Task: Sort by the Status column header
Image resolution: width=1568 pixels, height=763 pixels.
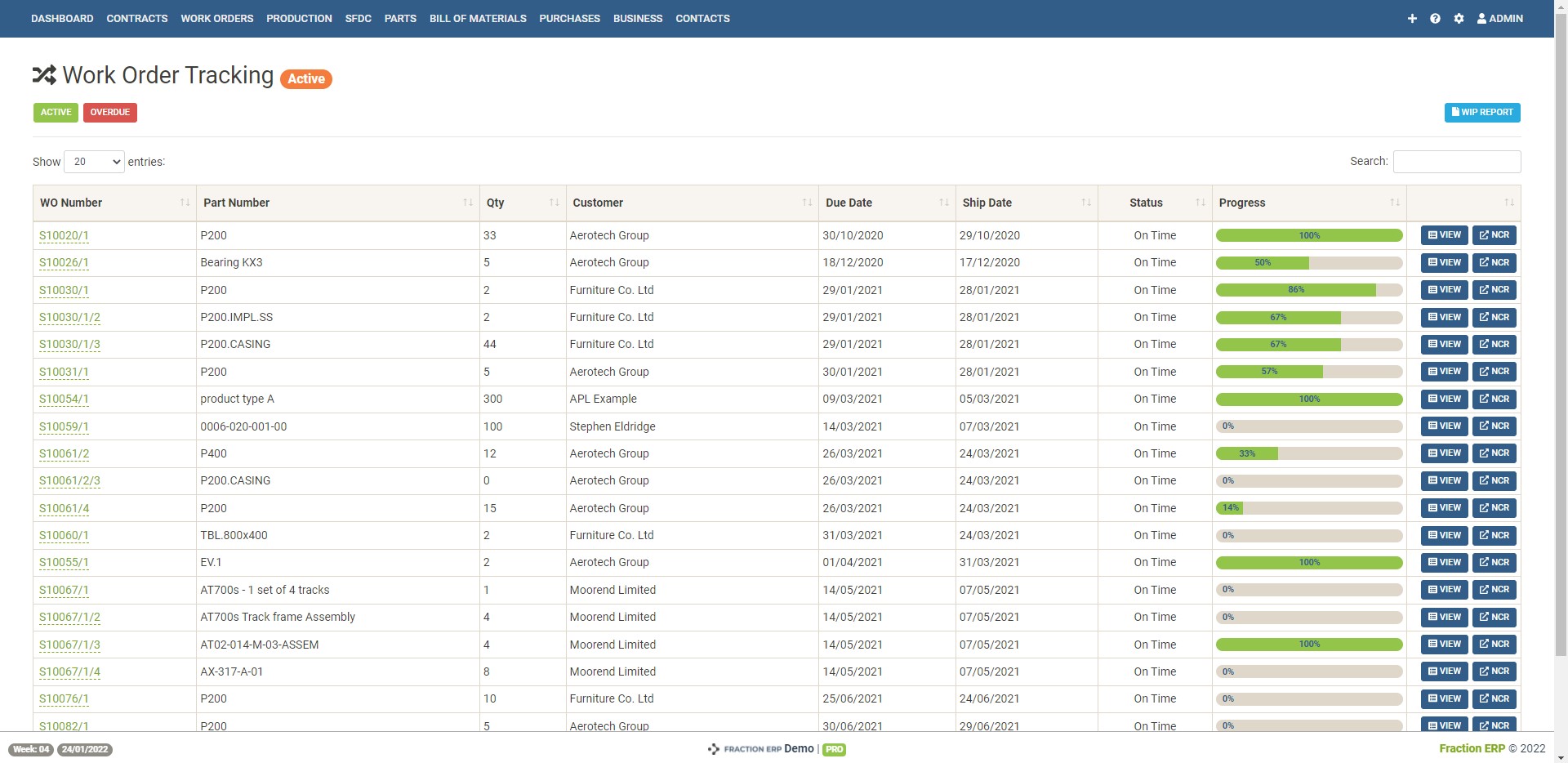Action: (1145, 203)
